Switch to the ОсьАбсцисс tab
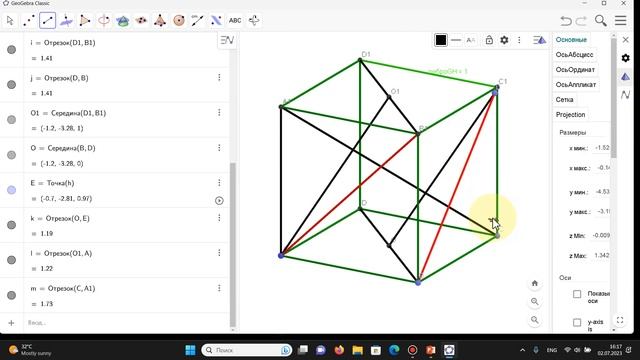 coord(574,55)
